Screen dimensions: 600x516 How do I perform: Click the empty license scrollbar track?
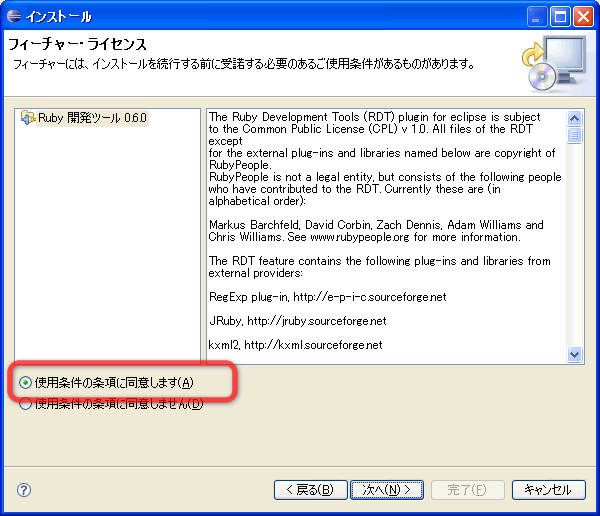point(574,250)
